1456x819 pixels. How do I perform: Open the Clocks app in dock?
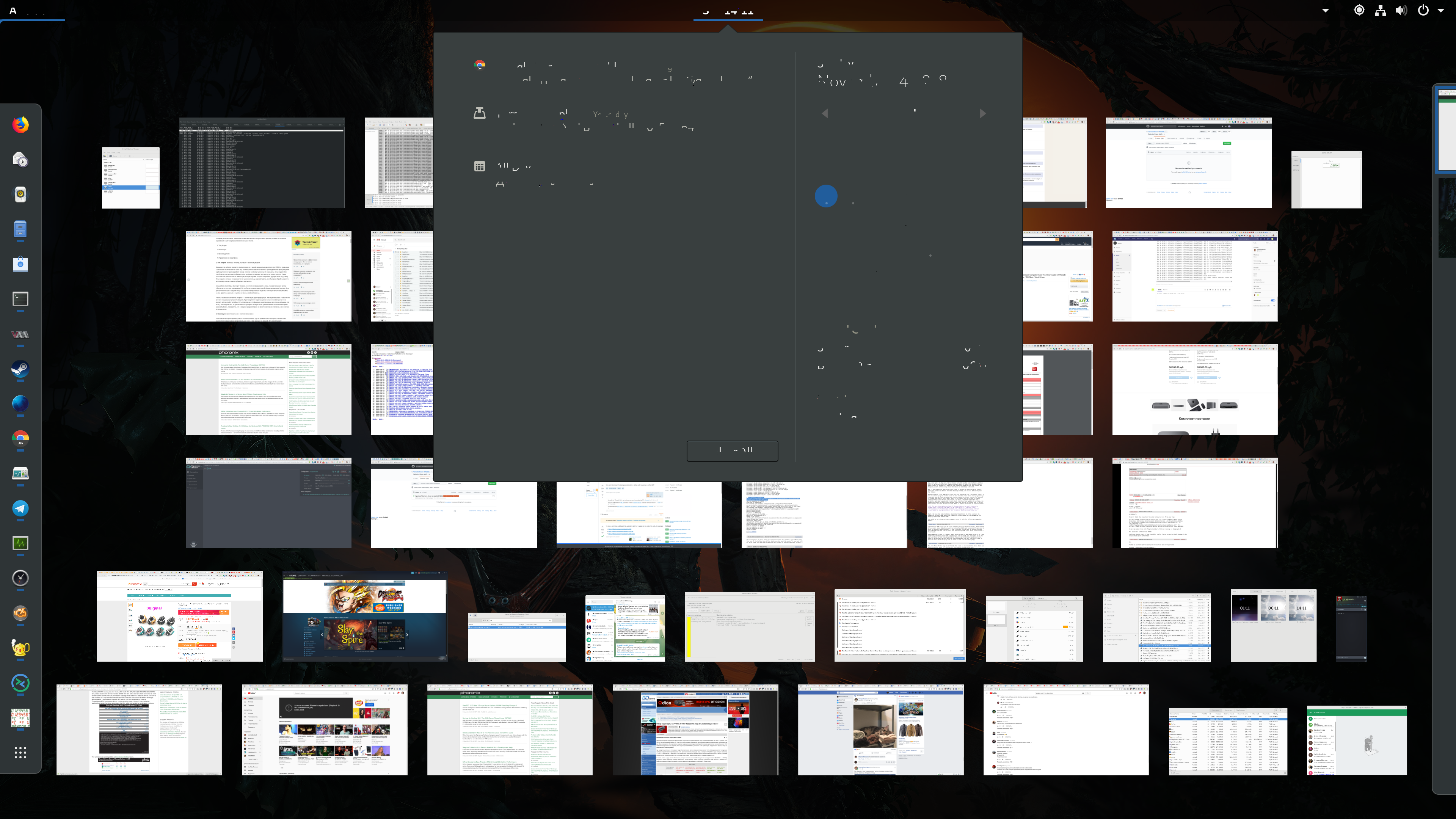[x=20, y=577]
